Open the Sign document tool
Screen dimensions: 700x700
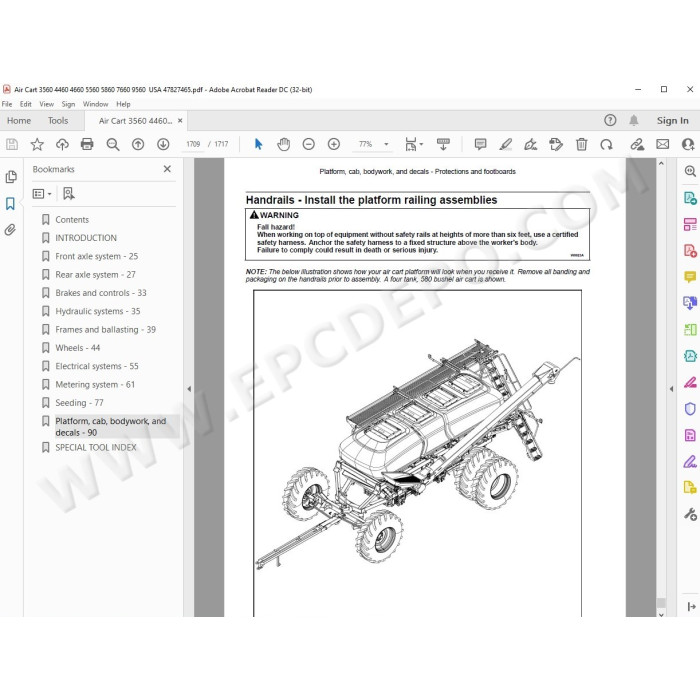(x=530, y=144)
